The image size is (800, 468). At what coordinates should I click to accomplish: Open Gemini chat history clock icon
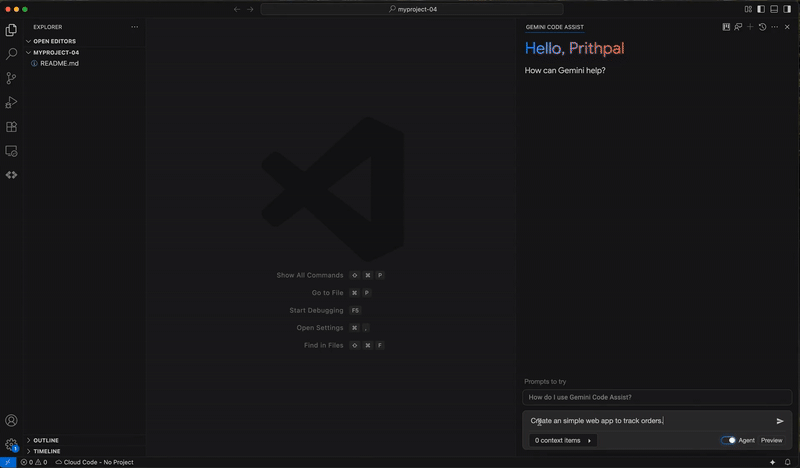pos(762,27)
